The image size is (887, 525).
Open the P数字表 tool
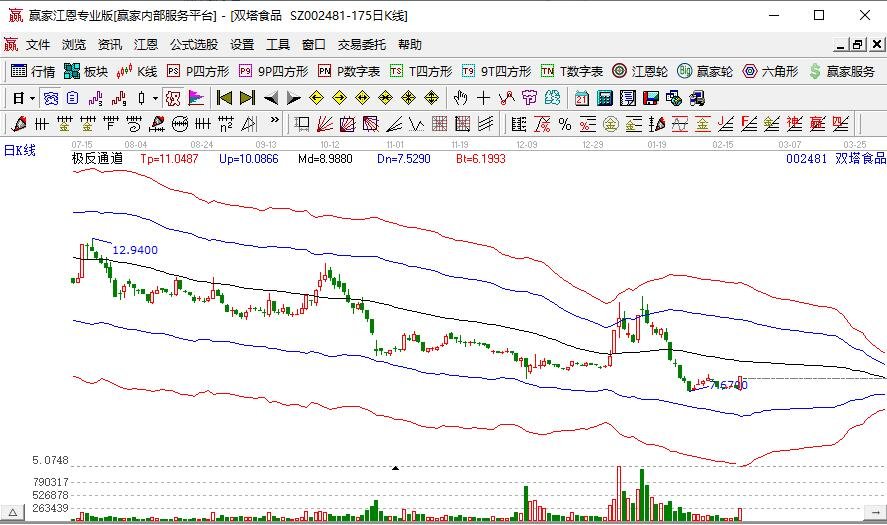pos(348,71)
